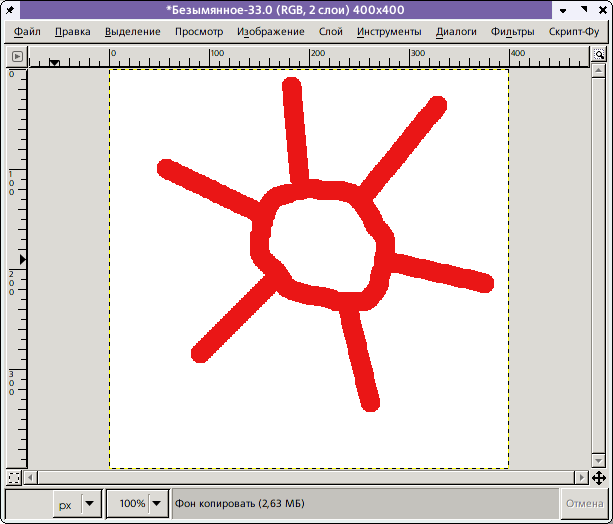Open the Диалоги menu
613x524 pixels.
pos(456,31)
